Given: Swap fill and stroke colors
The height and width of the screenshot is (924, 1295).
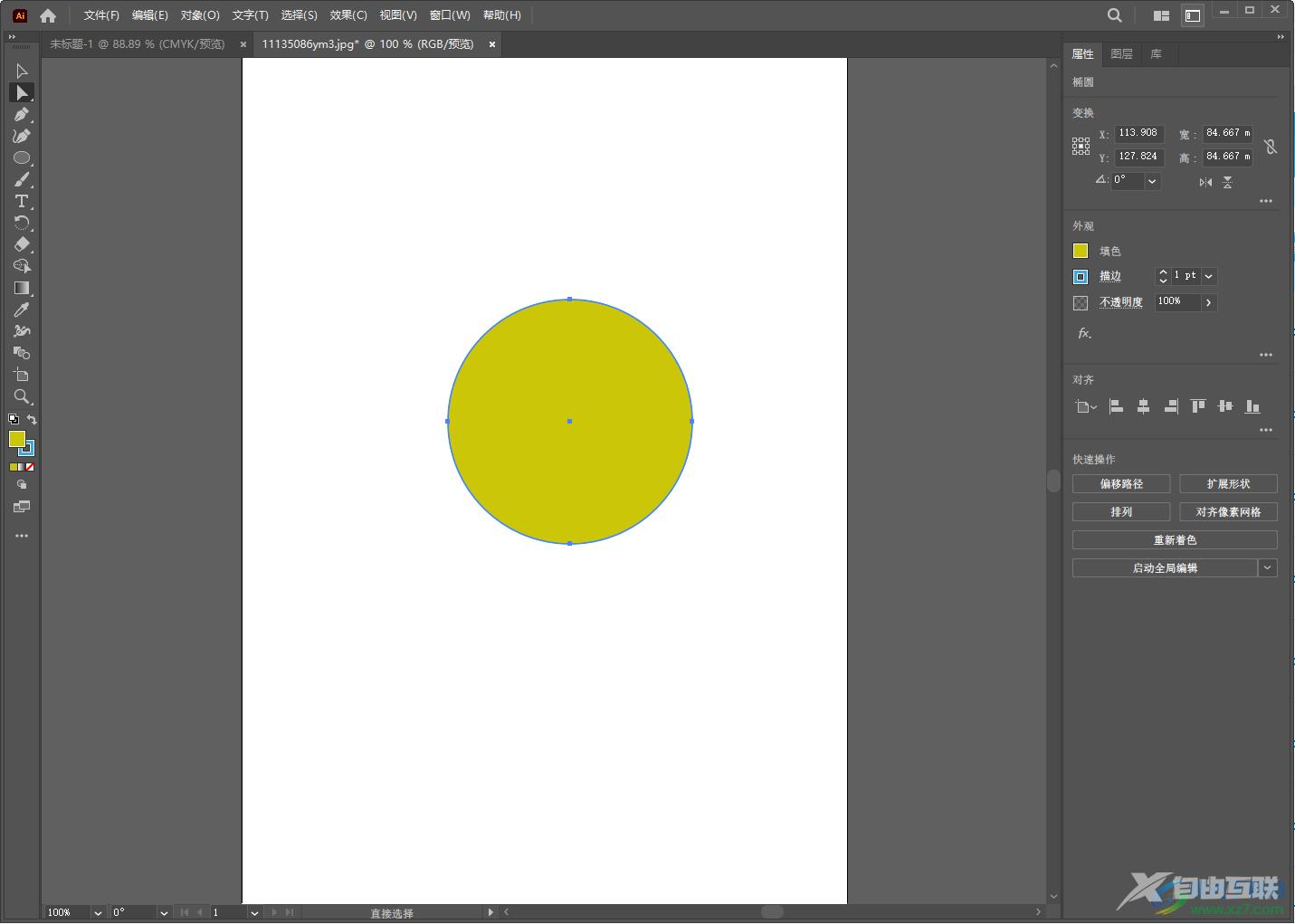Looking at the screenshot, I should 32,419.
